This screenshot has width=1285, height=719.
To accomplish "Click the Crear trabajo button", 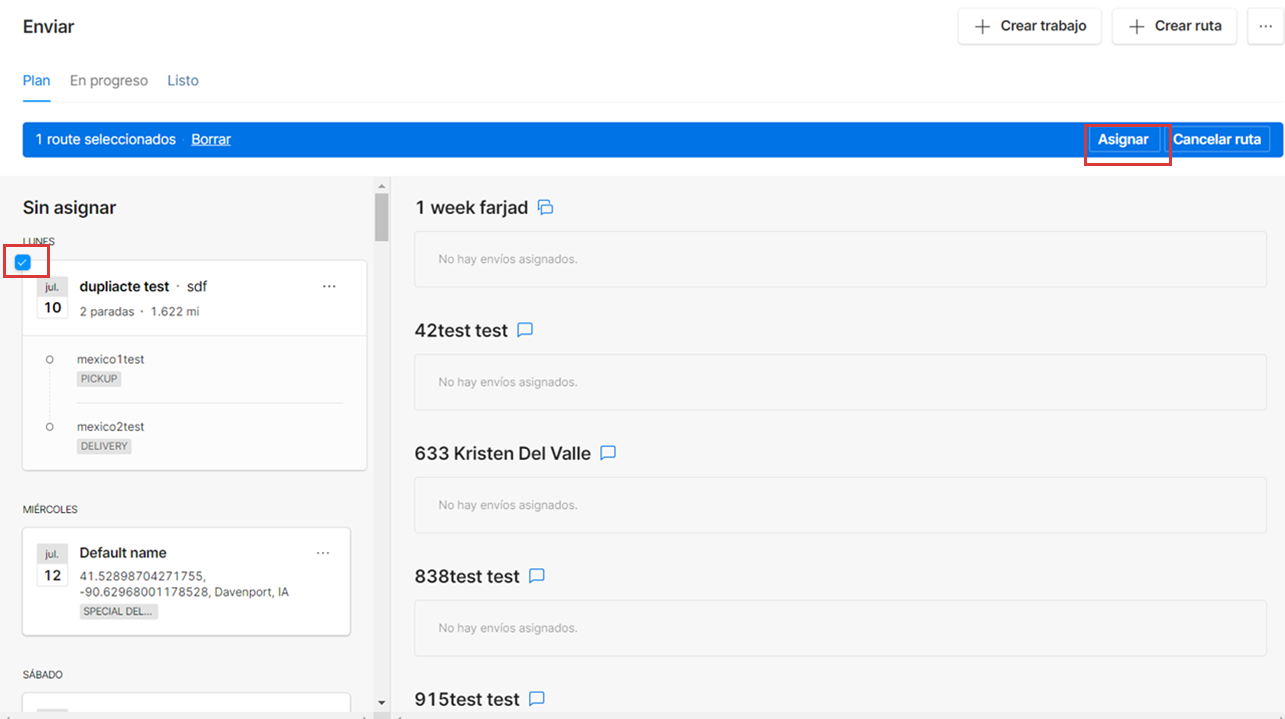I will (1030, 27).
